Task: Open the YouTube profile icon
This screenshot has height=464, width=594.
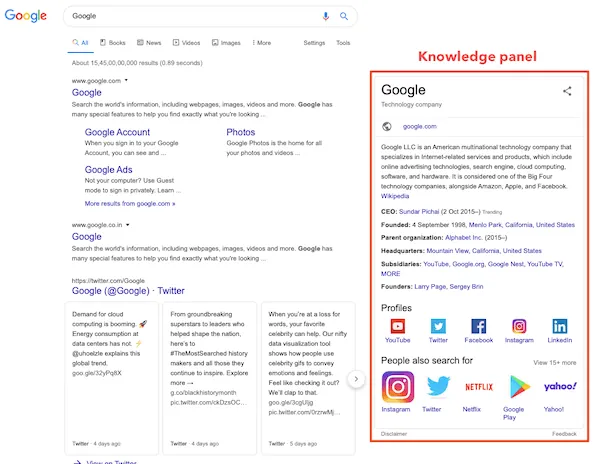Action: (398, 326)
